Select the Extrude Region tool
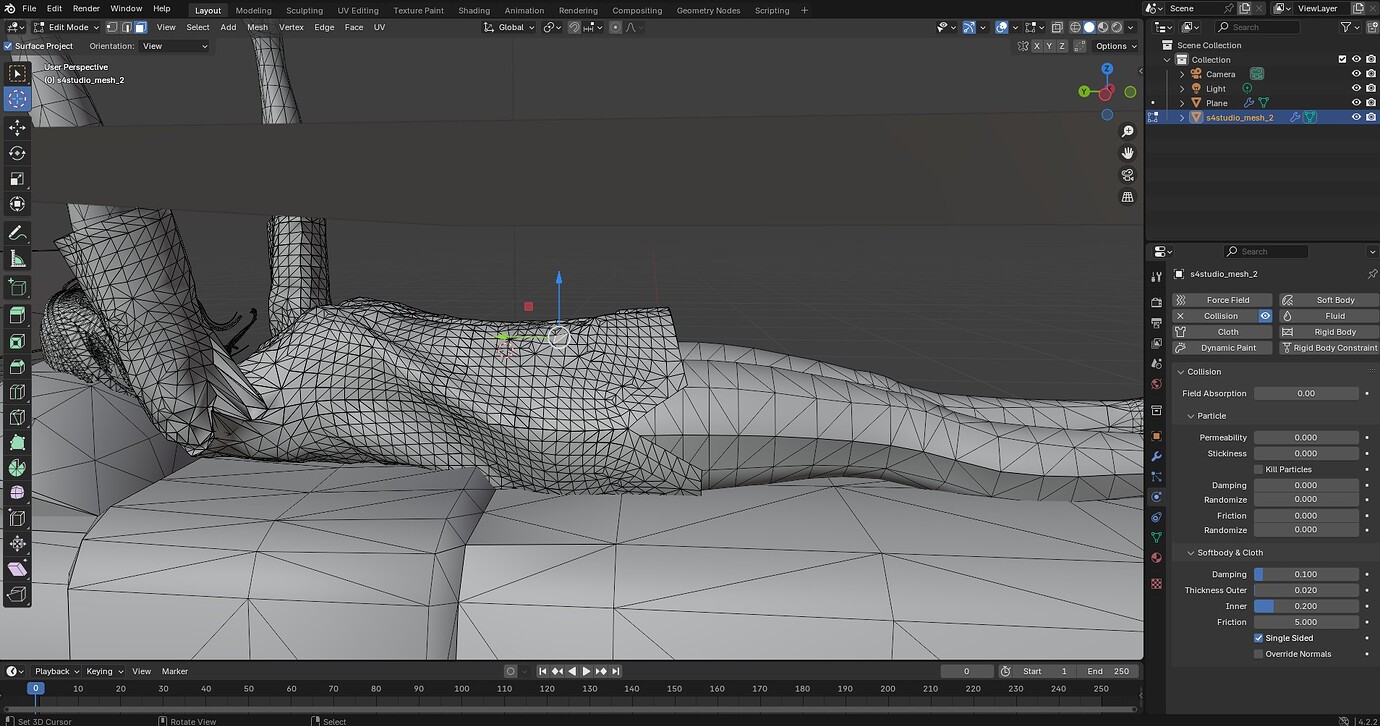 tap(17, 316)
